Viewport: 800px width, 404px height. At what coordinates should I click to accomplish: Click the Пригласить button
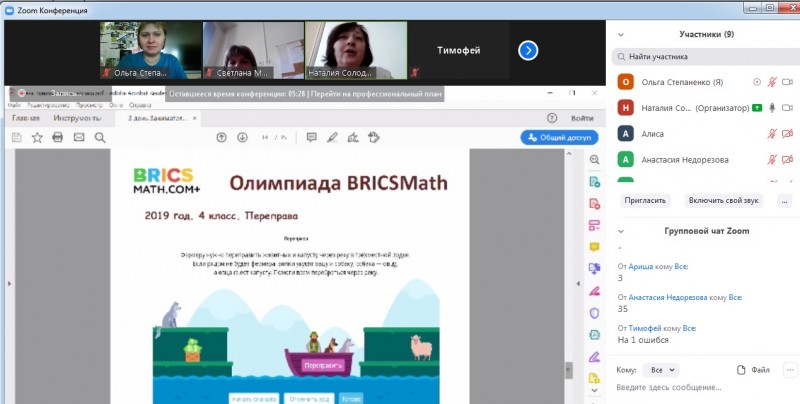point(645,200)
